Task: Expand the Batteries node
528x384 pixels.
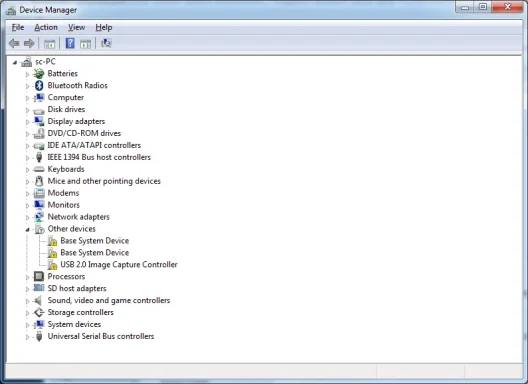Action: [28, 74]
